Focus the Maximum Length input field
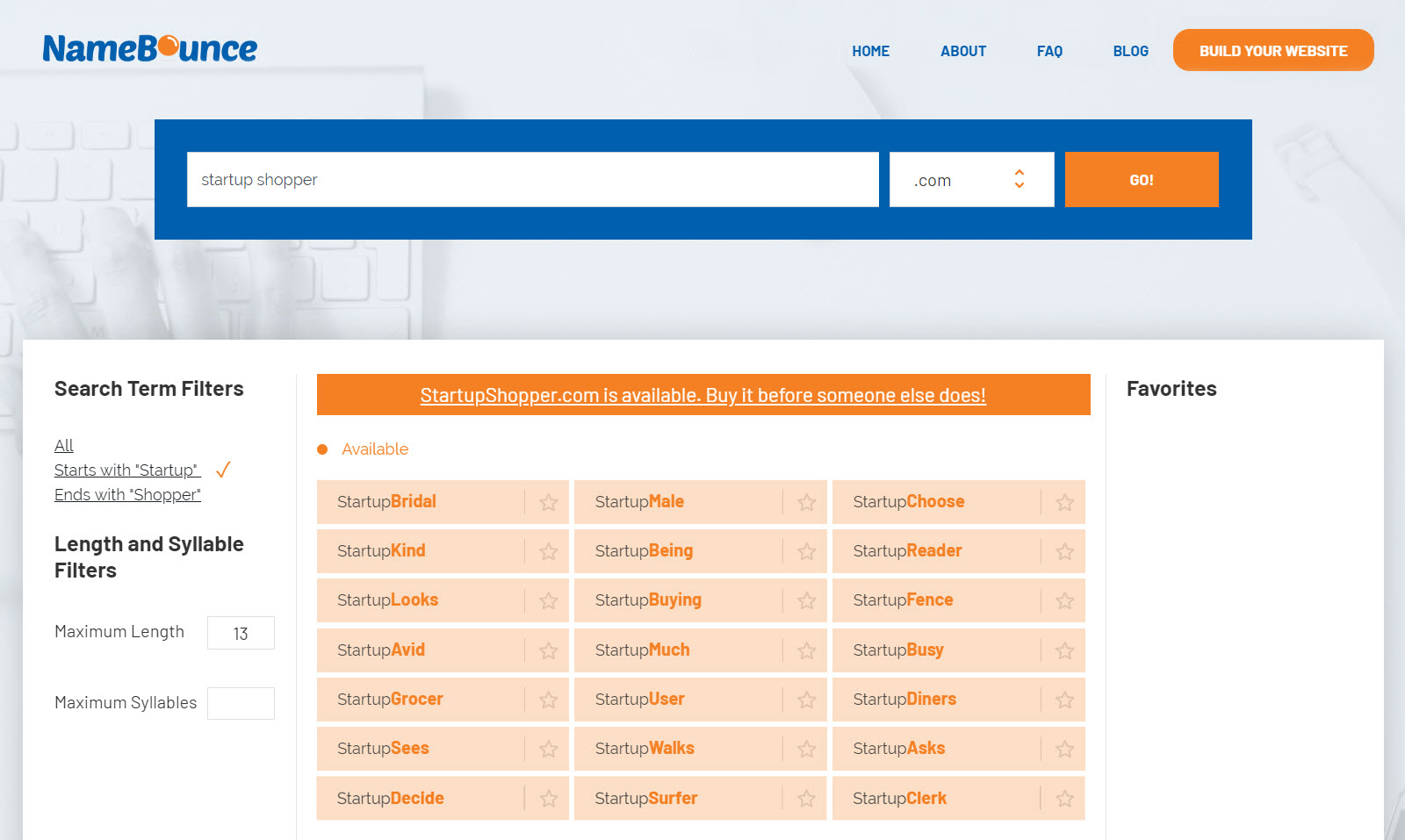The height and width of the screenshot is (840, 1405). point(241,633)
